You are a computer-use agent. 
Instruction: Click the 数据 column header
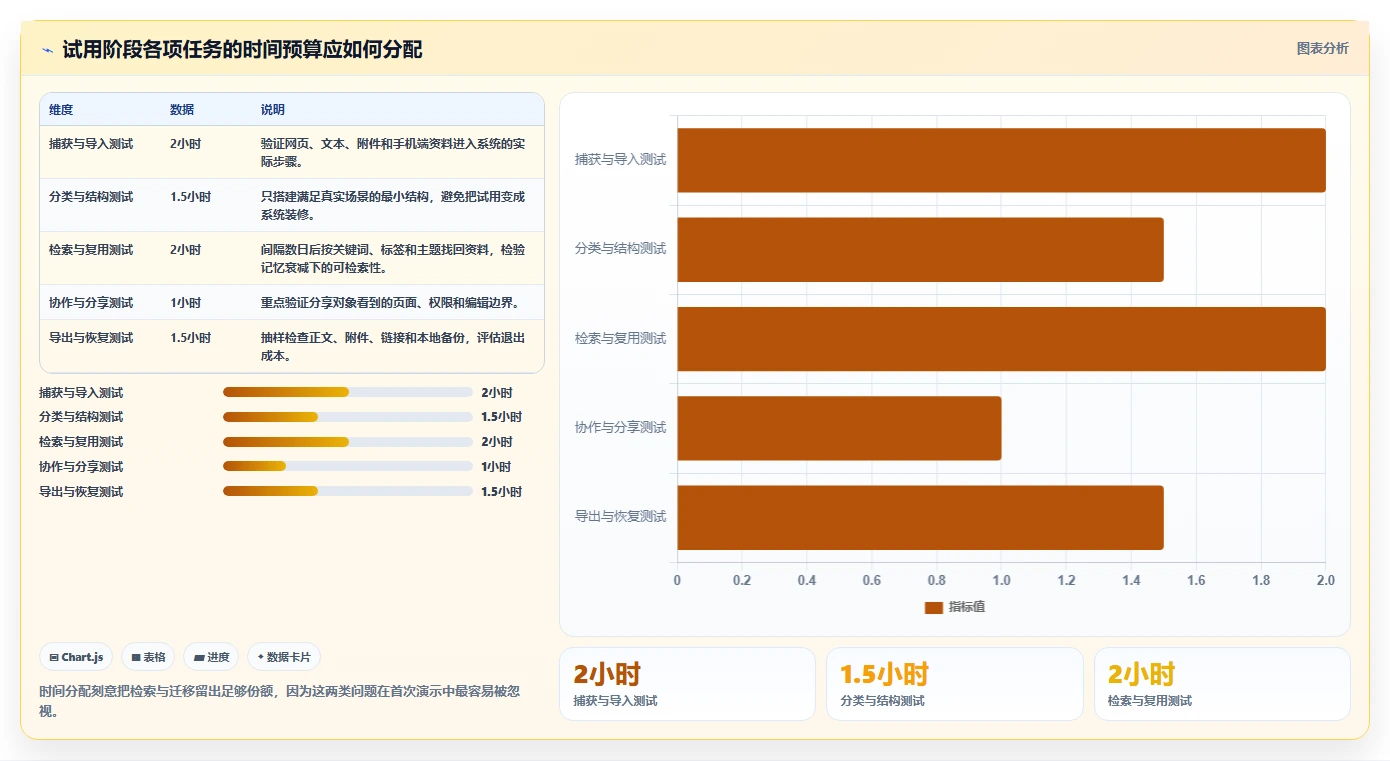[x=182, y=110]
